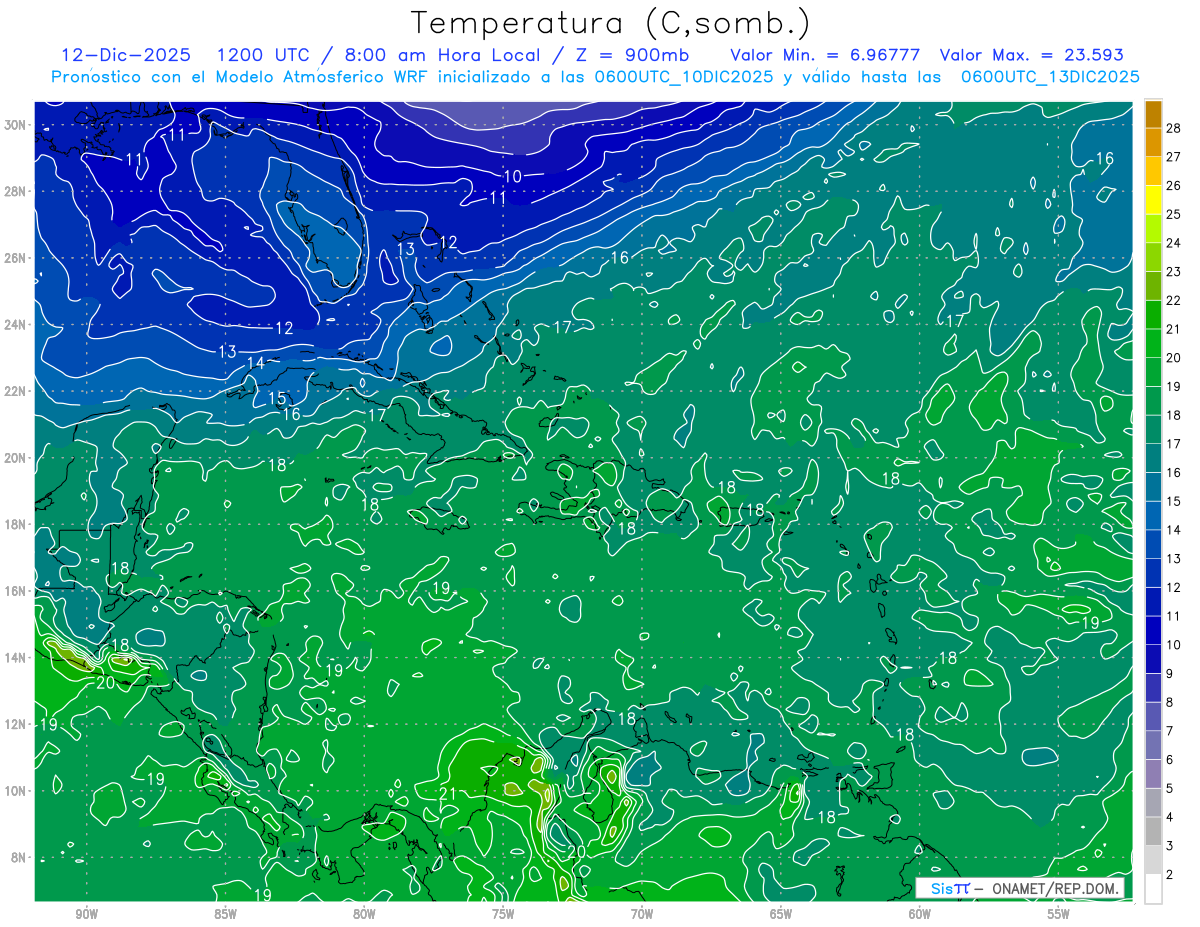1200x927 pixels.
Task: Click the 55W longitude axis label
Action: point(1059,913)
